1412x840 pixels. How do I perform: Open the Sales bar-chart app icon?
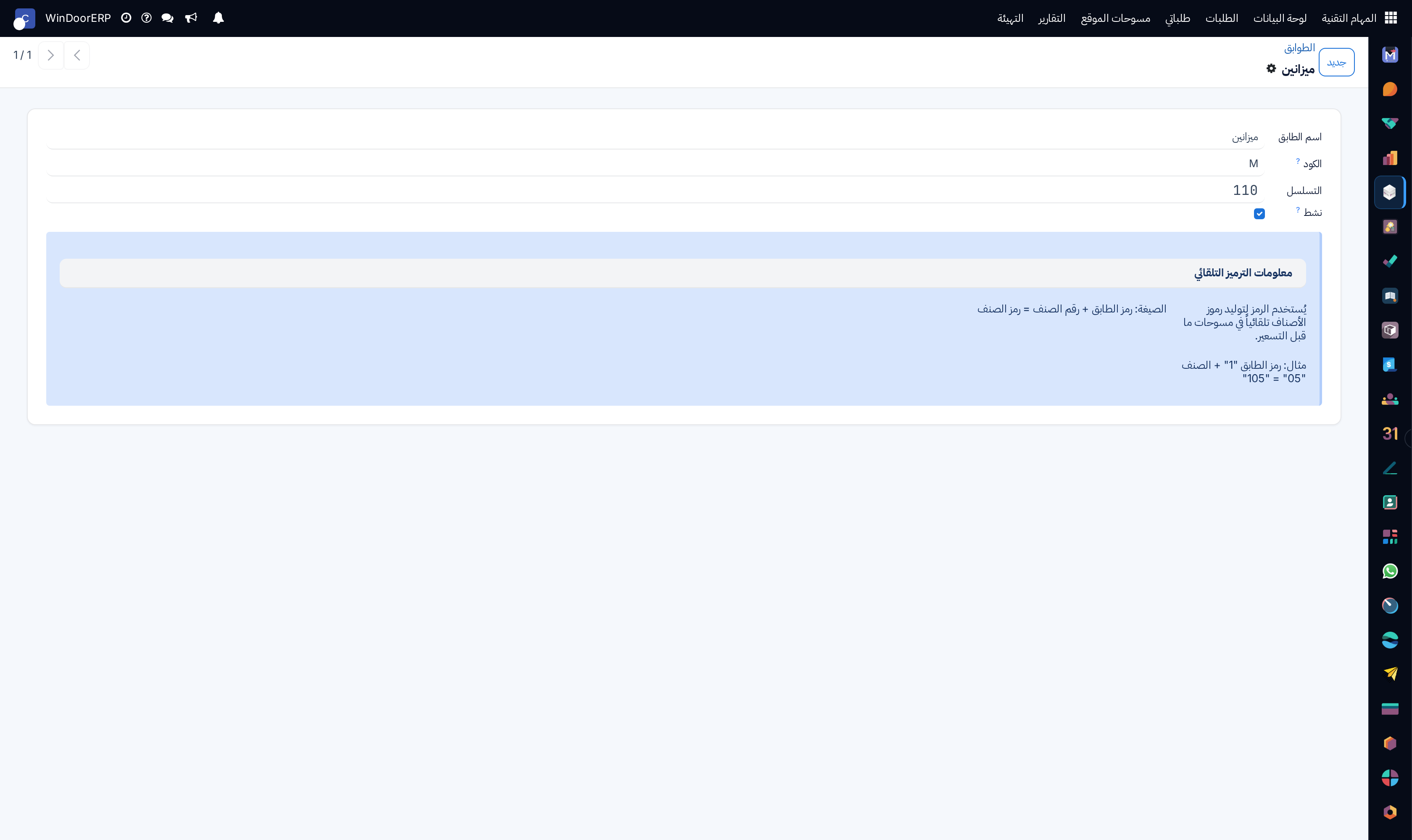(x=1390, y=158)
